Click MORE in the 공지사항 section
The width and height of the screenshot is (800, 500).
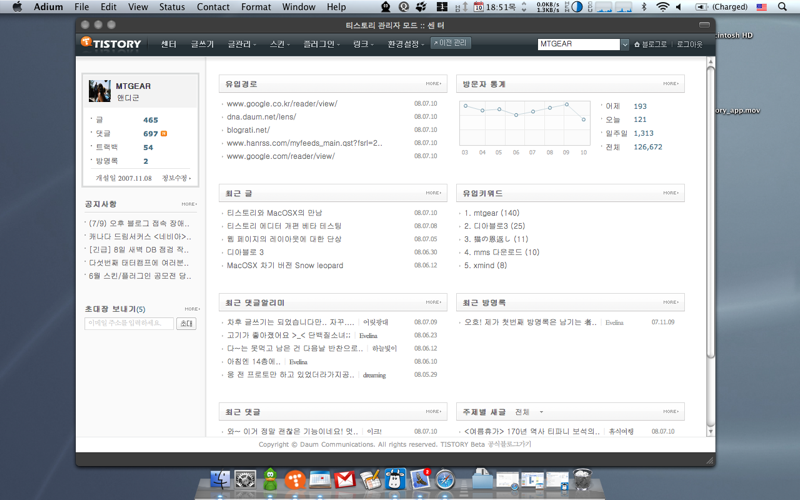[189, 204]
